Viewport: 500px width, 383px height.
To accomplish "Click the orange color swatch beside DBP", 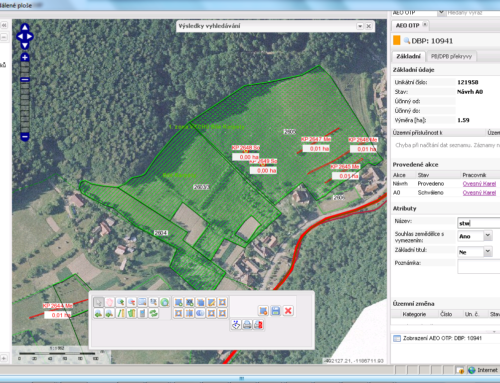I will 397,40.
